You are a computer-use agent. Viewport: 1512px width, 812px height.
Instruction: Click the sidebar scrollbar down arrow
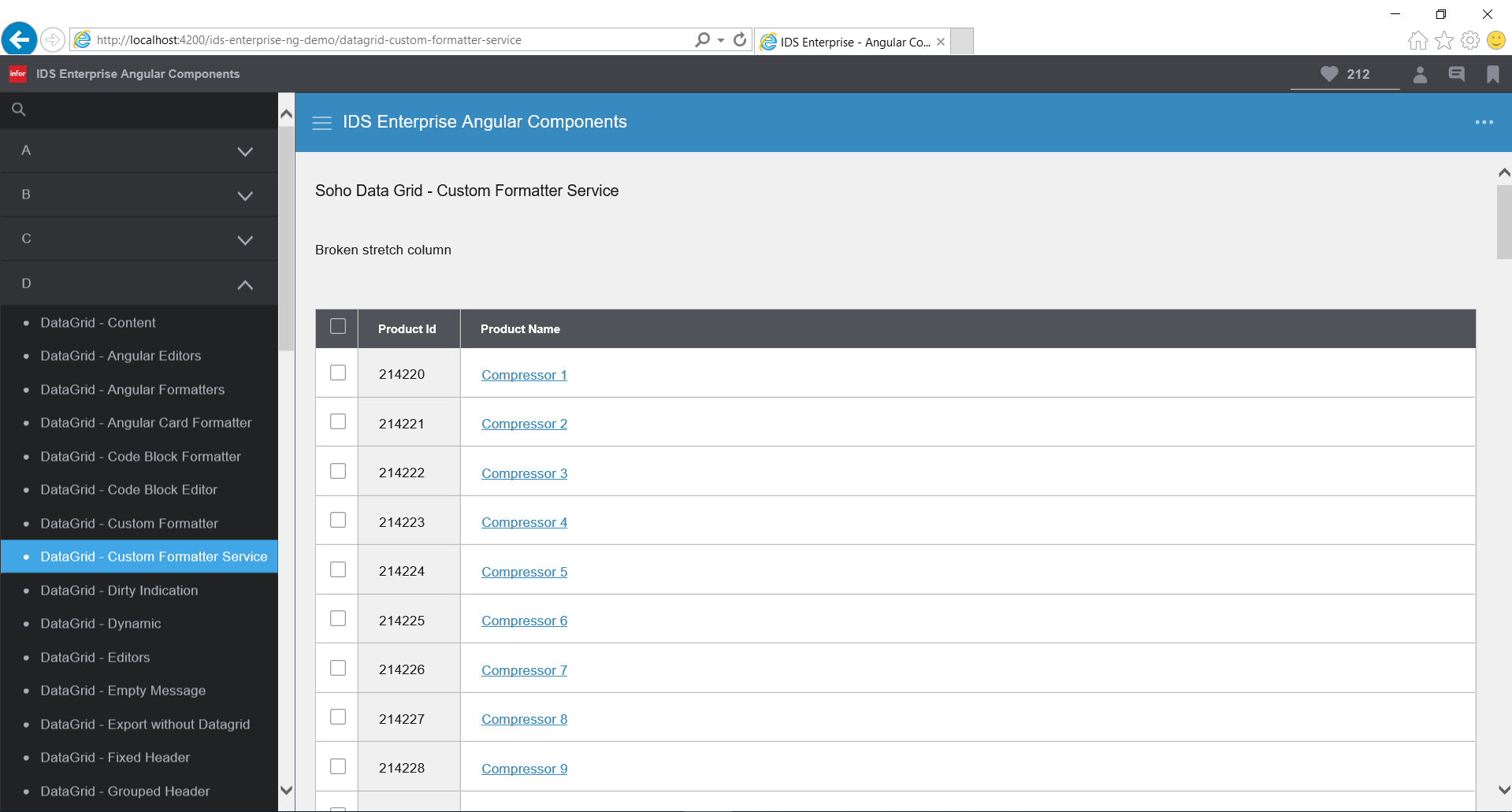pos(287,790)
